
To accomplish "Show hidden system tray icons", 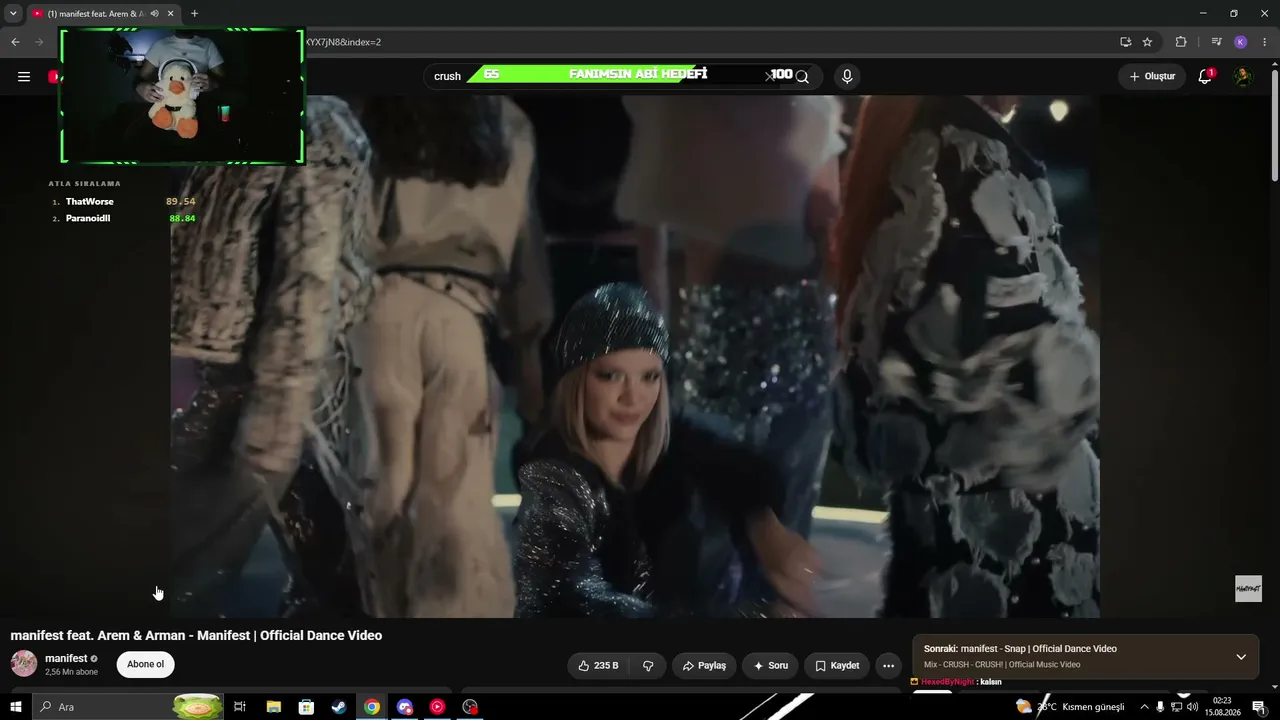I will tap(1144, 707).
